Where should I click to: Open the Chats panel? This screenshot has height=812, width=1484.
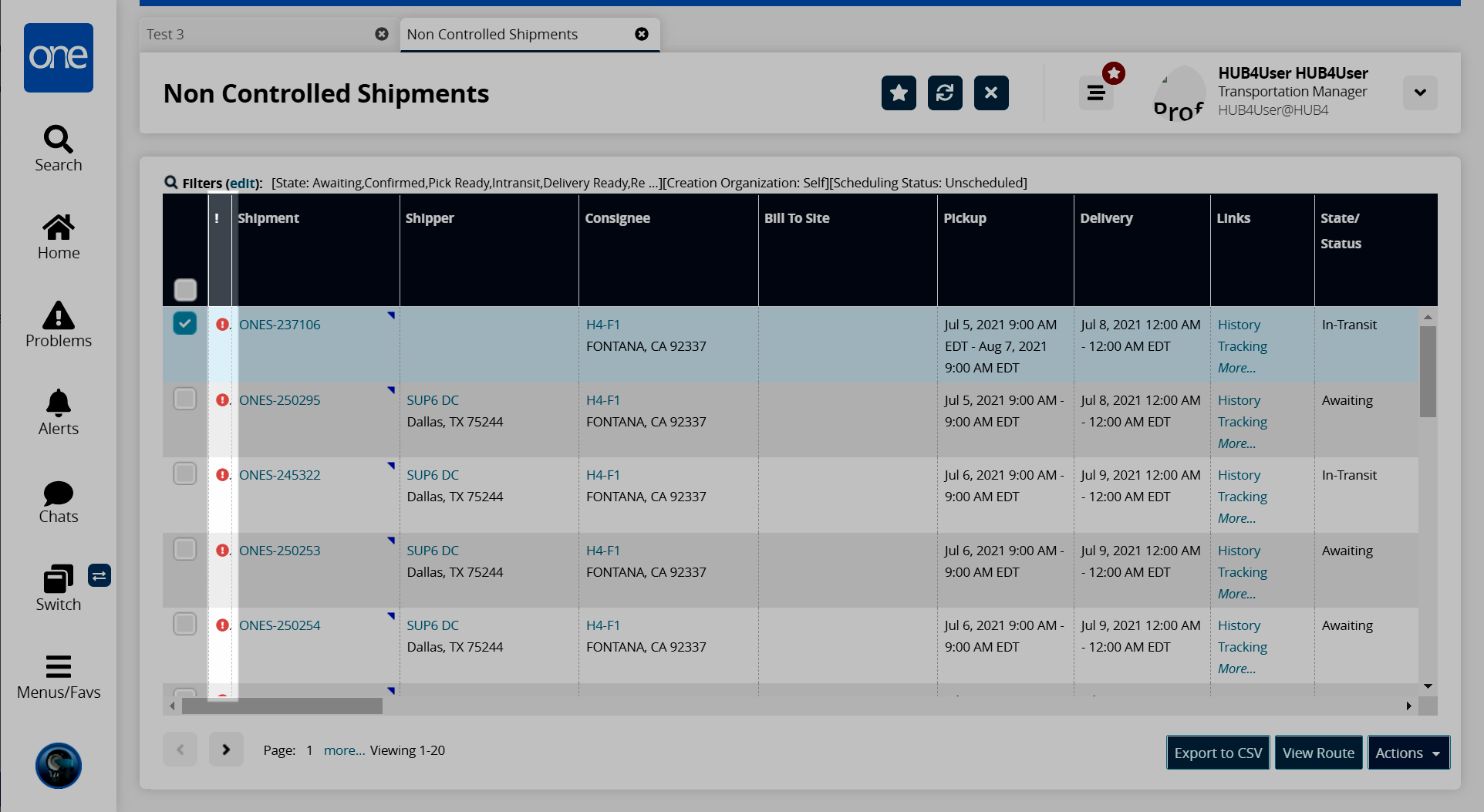pos(58,501)
